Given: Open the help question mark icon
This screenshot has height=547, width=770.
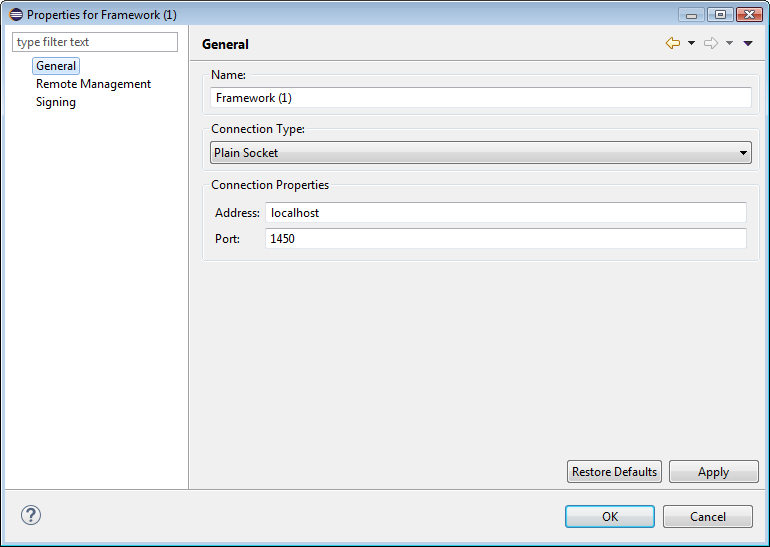Looking at the screenshot, I should pyautogui.click(x=31, y=515).
